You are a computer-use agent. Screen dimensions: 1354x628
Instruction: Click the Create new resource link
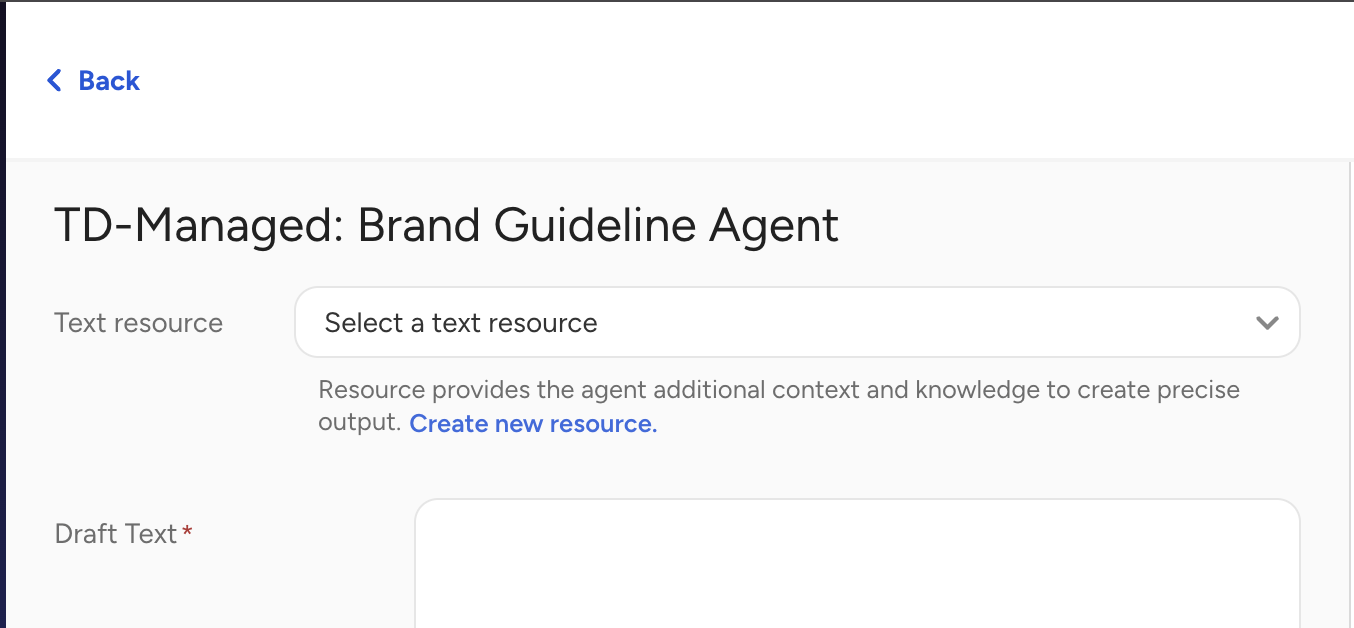533,424
